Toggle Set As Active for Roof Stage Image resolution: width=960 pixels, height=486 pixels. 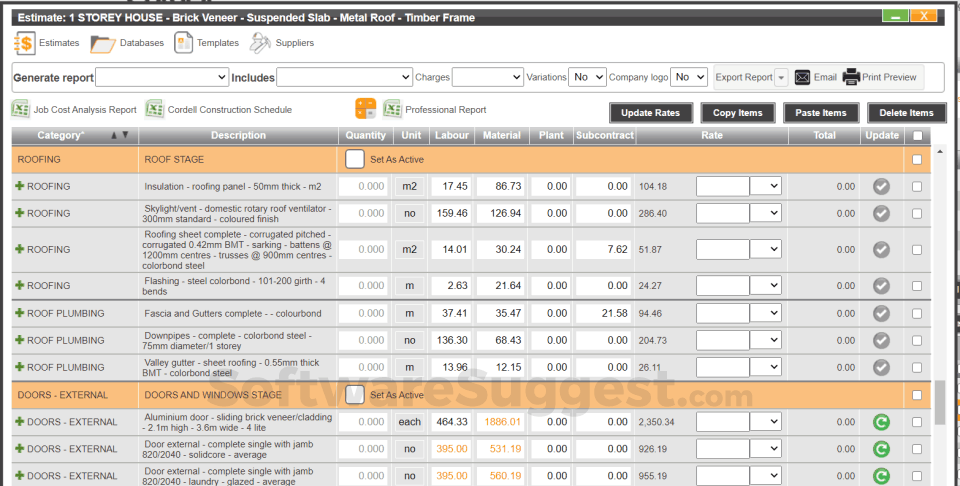[355, 158]
